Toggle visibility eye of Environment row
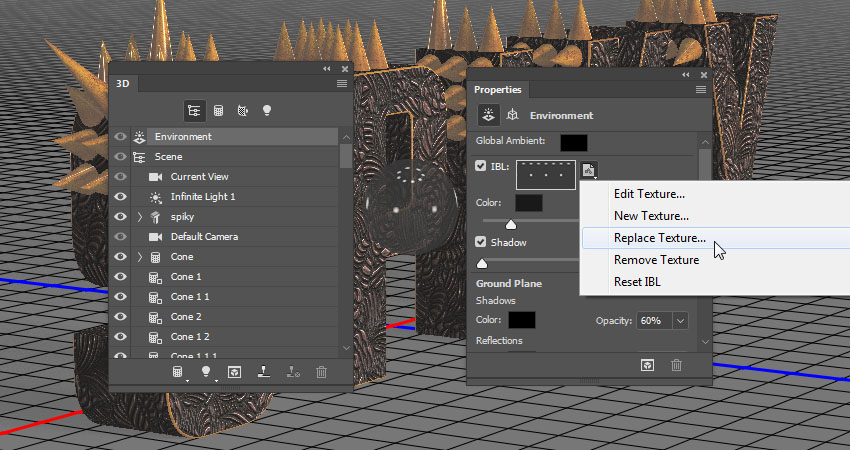Viewport: 850px width, 450px height. (120, 137)
